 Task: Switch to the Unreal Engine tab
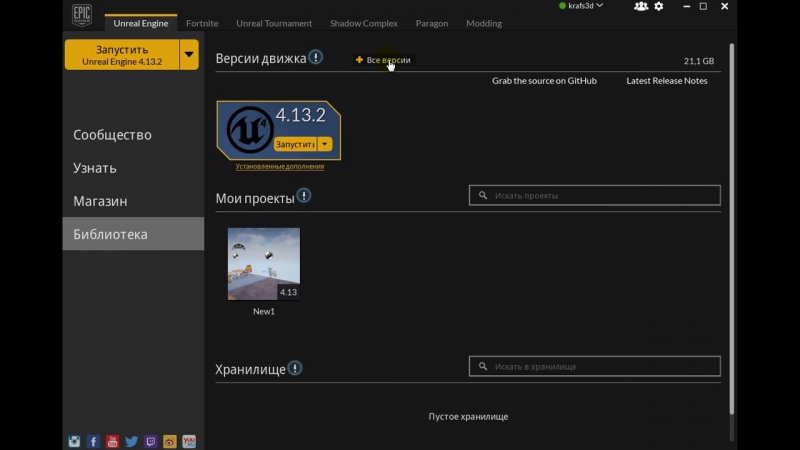coord(141,23)
